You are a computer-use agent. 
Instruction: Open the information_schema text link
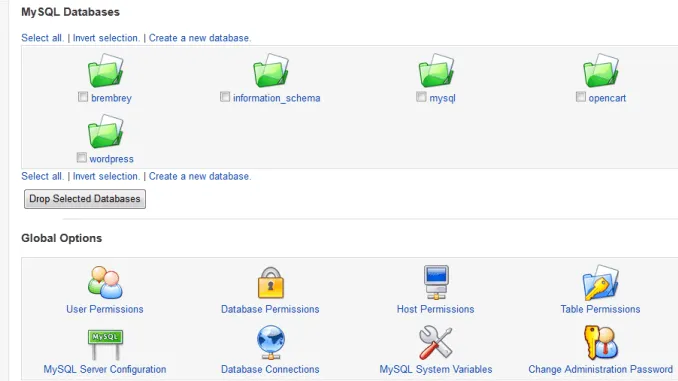pos(277,98)
